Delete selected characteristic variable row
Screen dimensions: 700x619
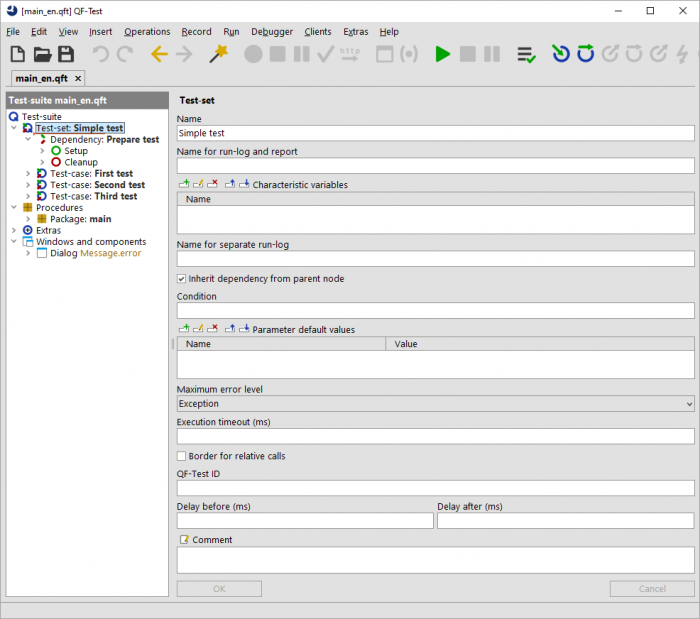coord(212,184)
